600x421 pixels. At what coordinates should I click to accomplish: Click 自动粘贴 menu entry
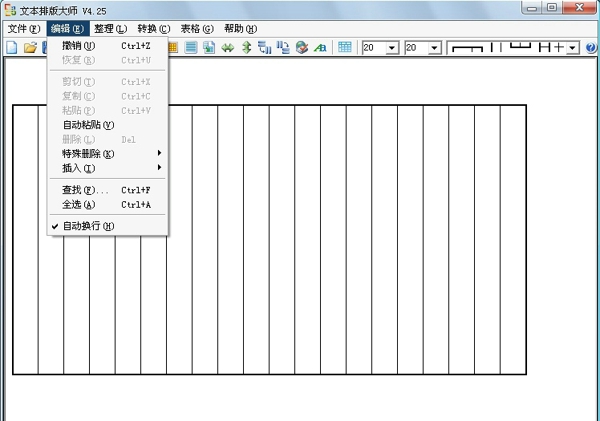coord(88,125)
